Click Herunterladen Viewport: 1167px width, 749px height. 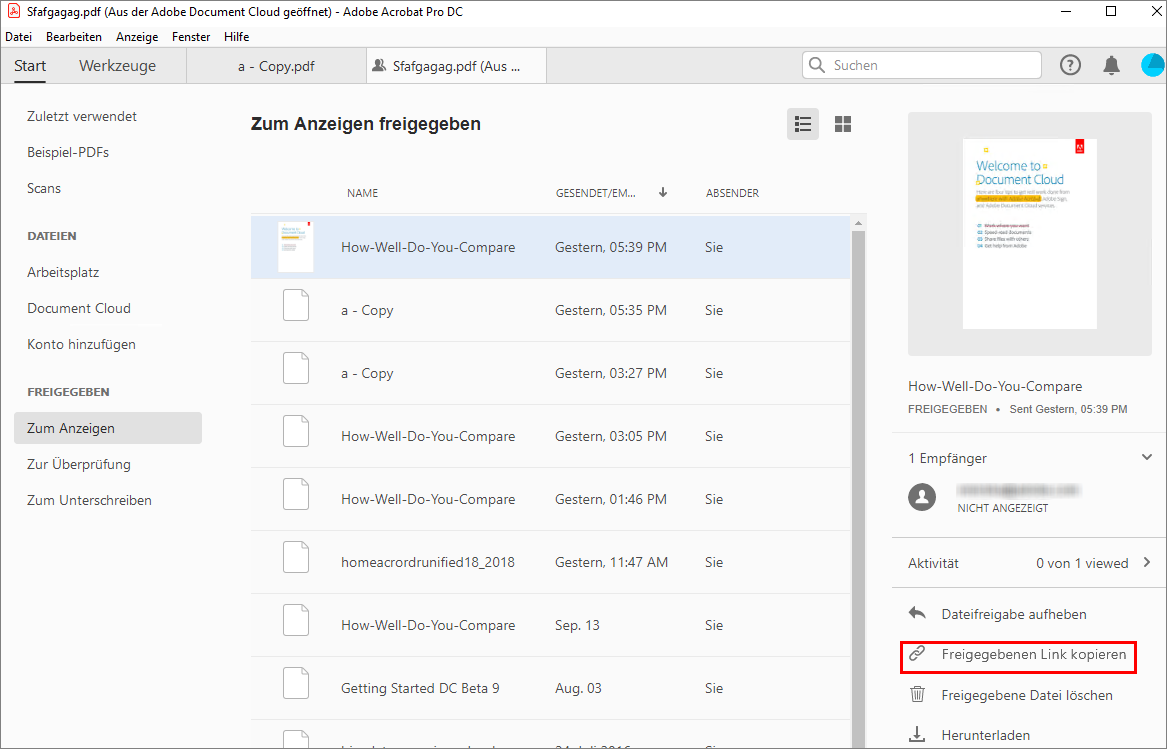point(985,736)
